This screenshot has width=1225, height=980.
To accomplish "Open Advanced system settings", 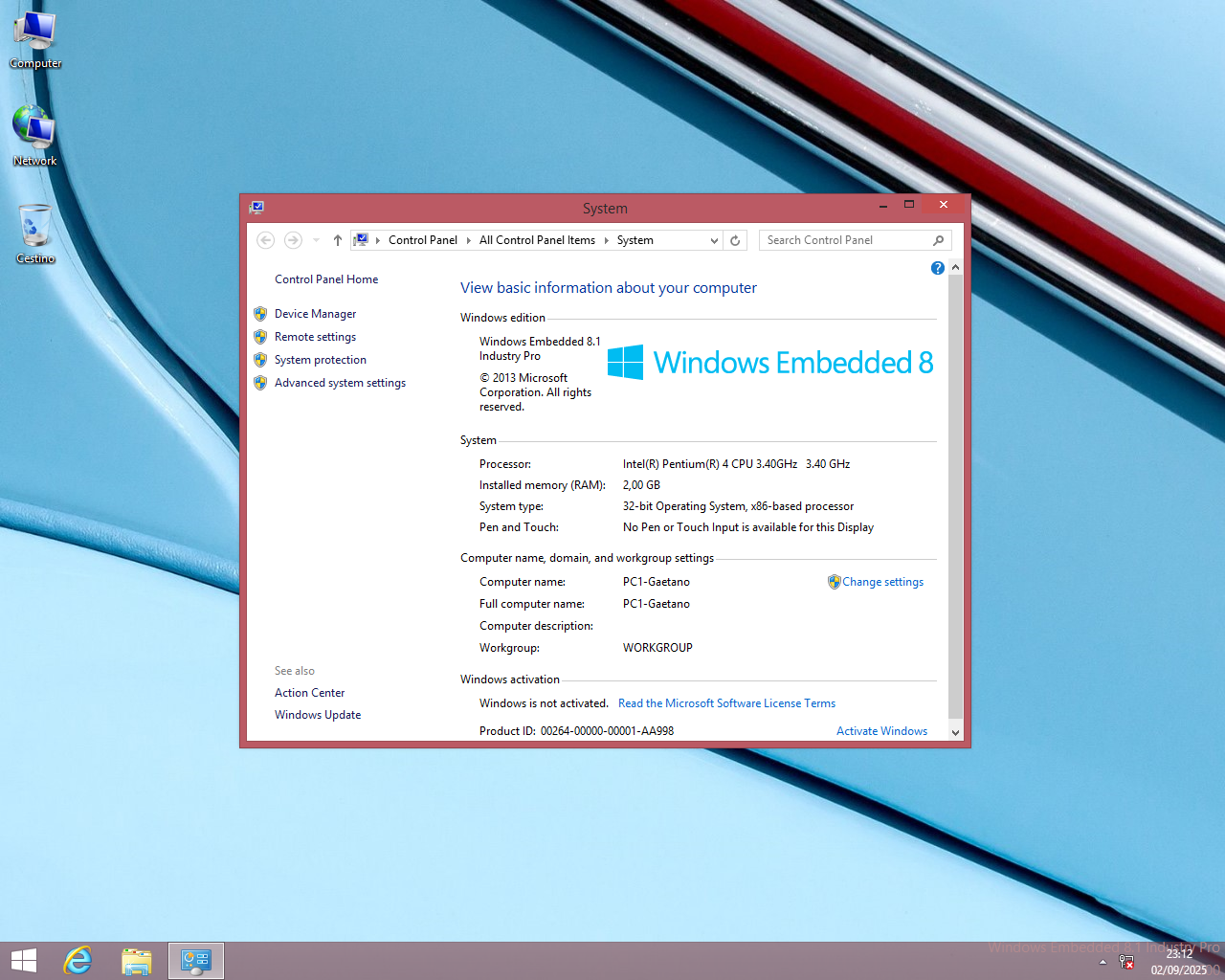I will tap(340, 383).
